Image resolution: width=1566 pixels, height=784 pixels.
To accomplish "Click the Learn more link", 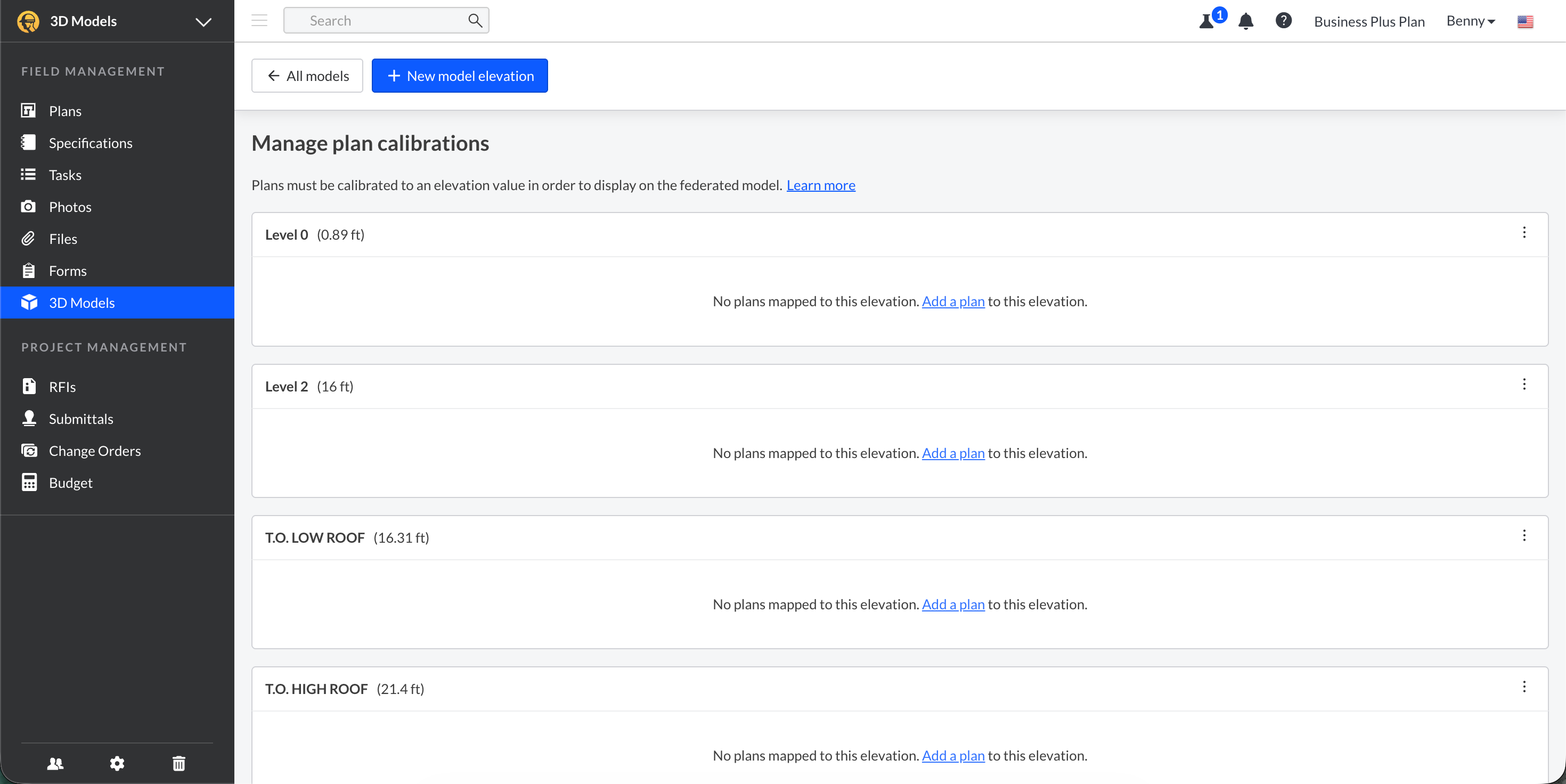I will (x=821, y=185).
